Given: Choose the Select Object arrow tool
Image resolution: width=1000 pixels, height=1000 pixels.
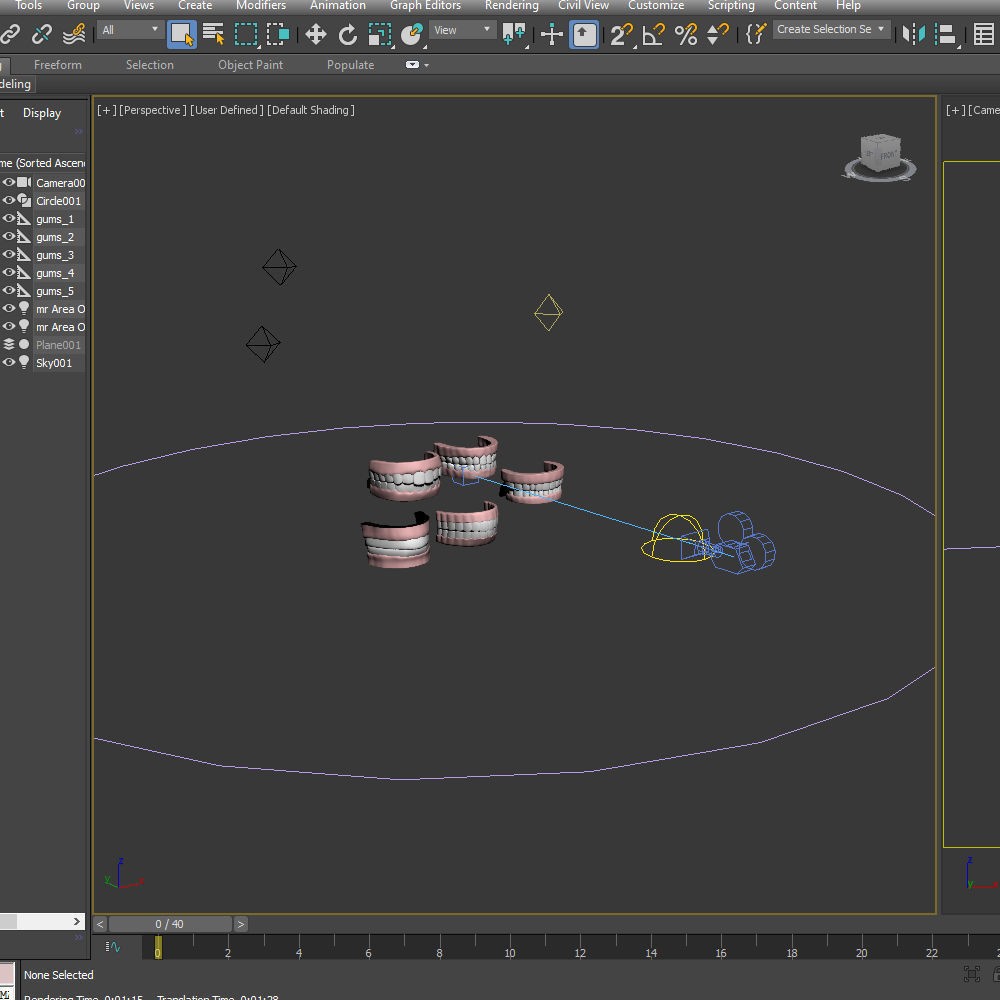Looking at the screenshot, I should click(182, 34).
